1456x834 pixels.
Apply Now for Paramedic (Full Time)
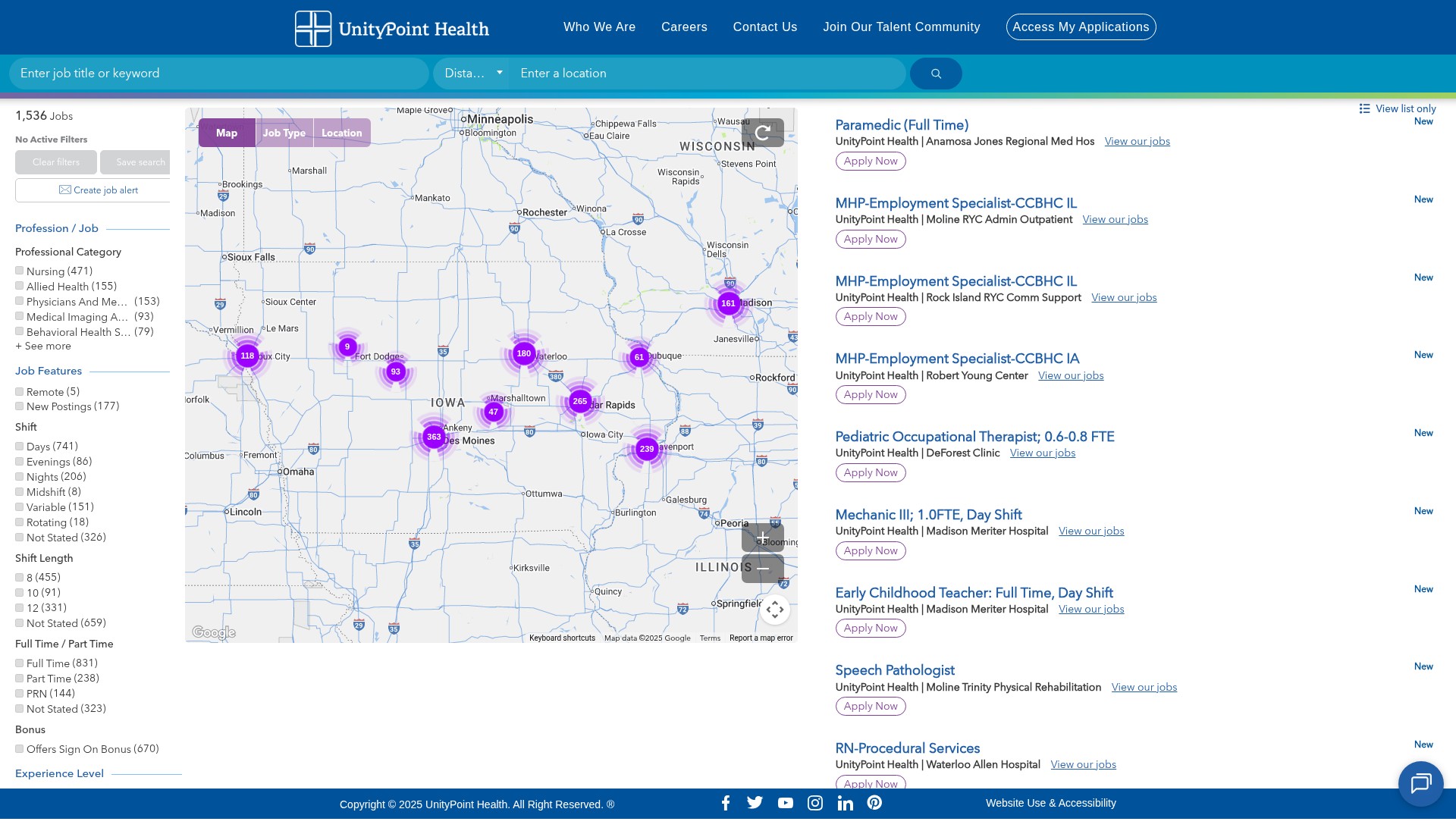pyautogui.click(x=871, y=161)
